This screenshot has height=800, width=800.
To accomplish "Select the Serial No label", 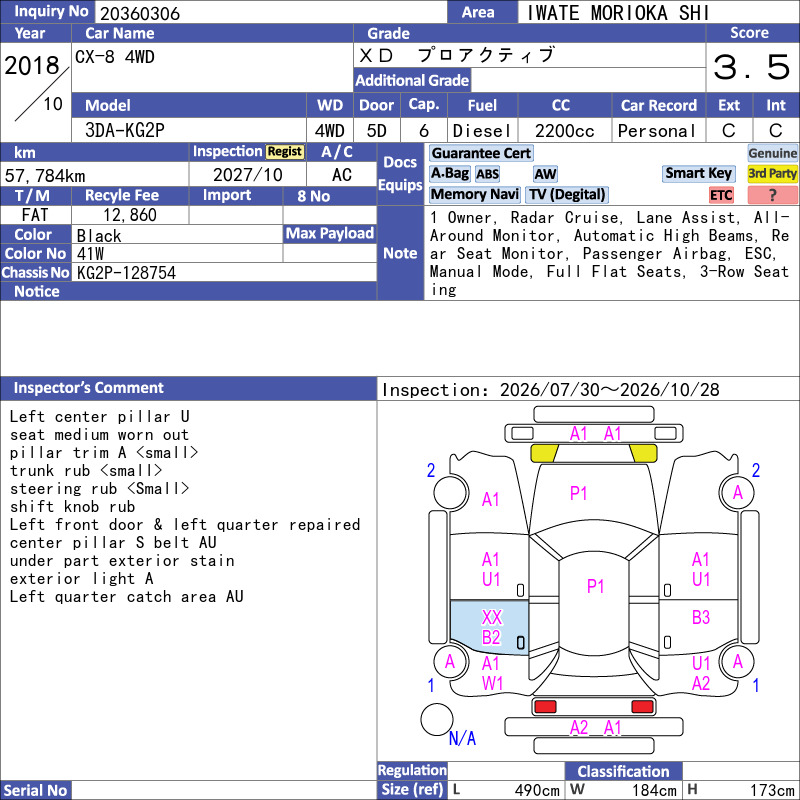I will [35, 790].
